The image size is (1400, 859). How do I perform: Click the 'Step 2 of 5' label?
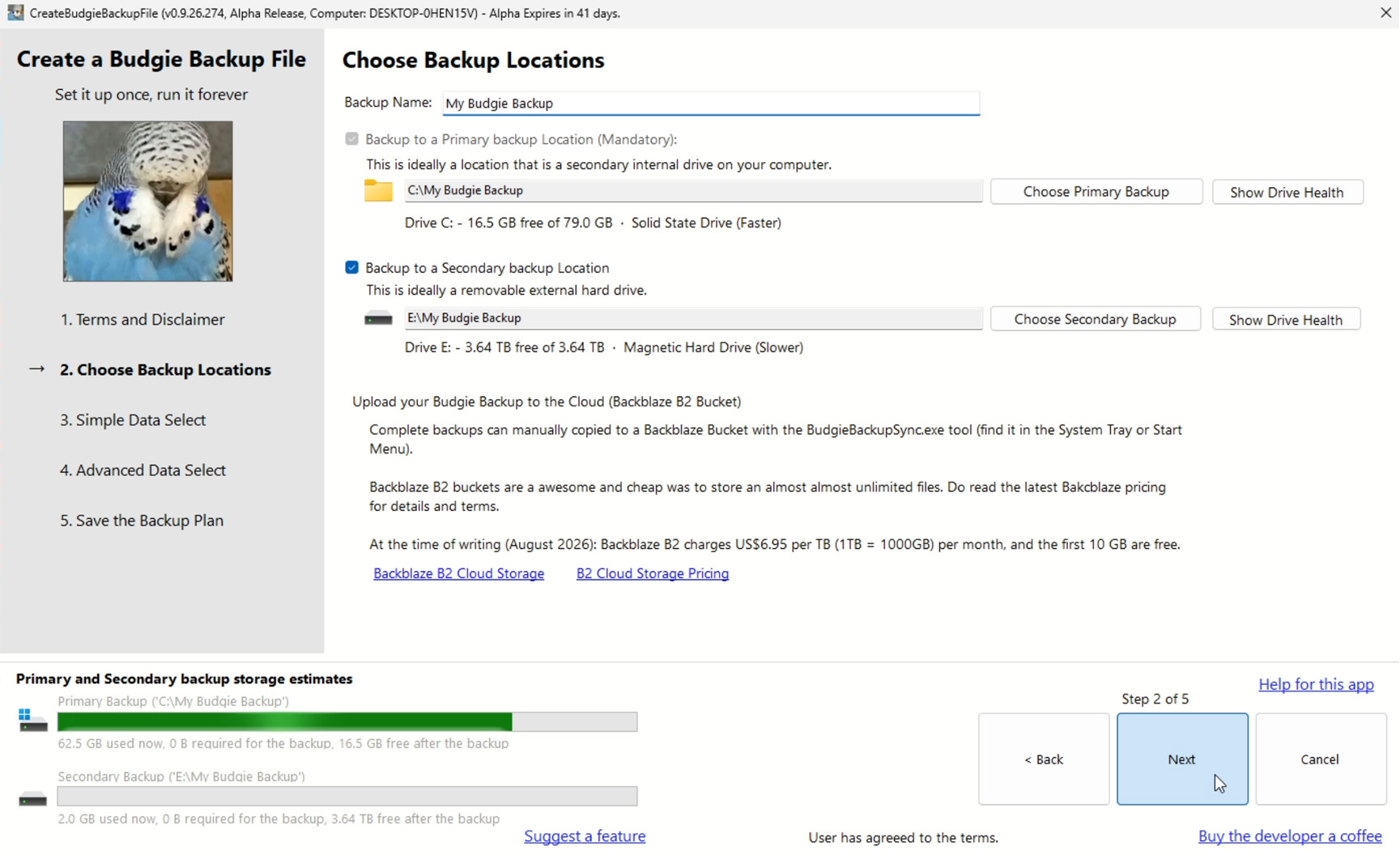coord(1155,699)
